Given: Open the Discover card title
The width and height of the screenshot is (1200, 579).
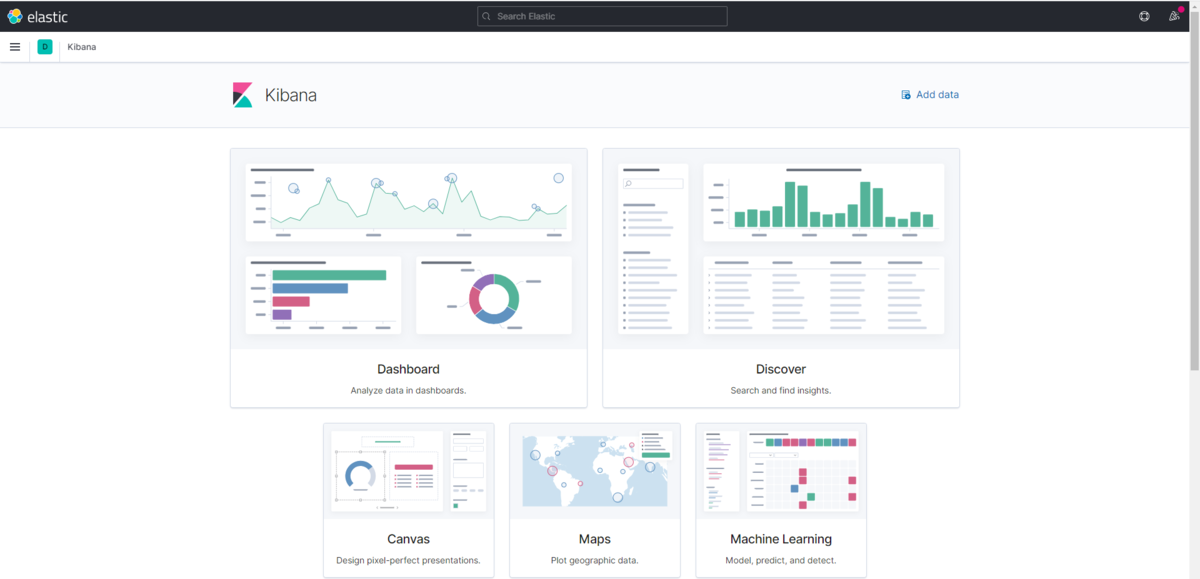Looking at the screenshot, I should click(x=781, y=369).
